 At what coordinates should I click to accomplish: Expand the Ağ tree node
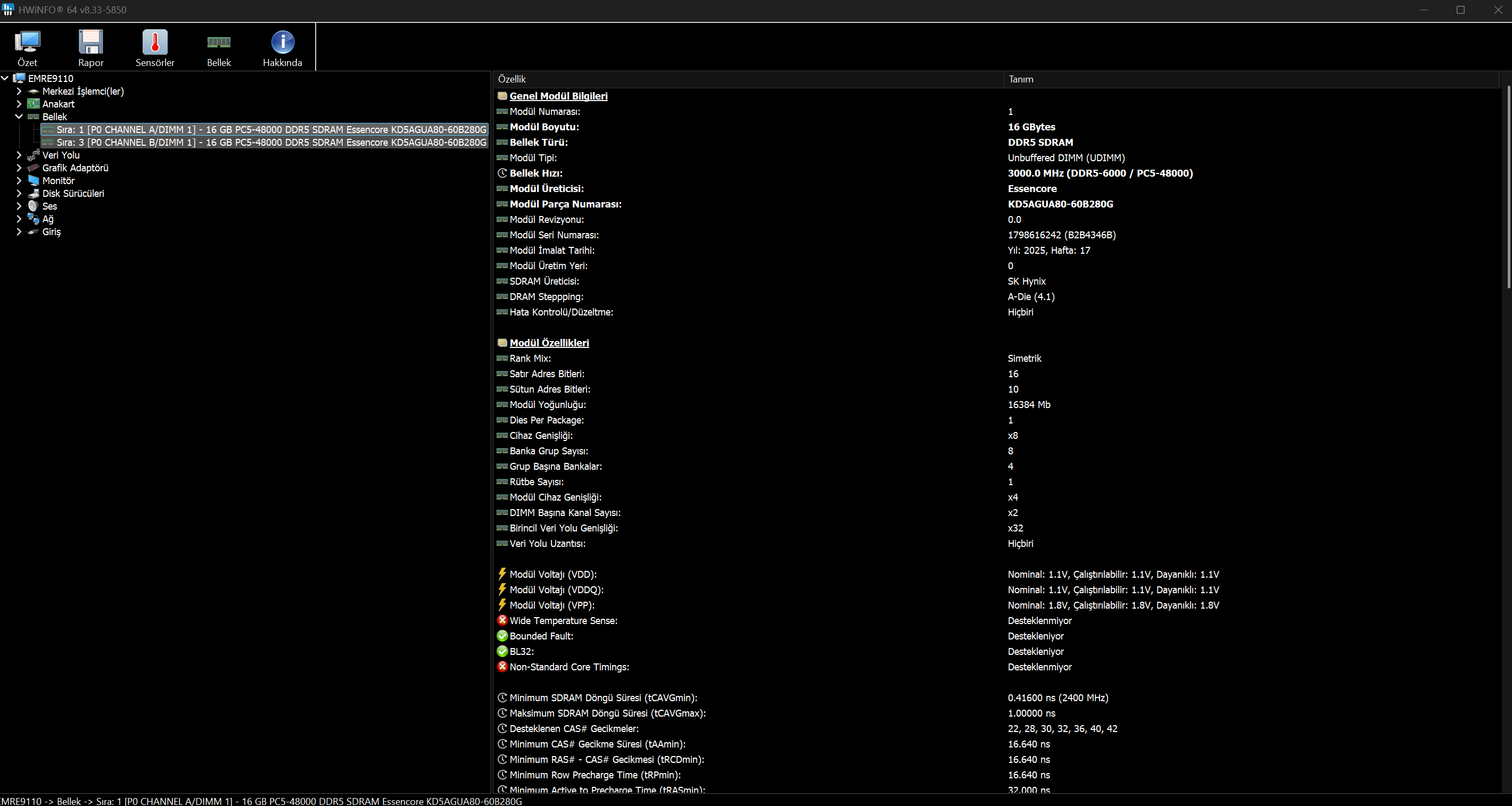click(19, 219)
